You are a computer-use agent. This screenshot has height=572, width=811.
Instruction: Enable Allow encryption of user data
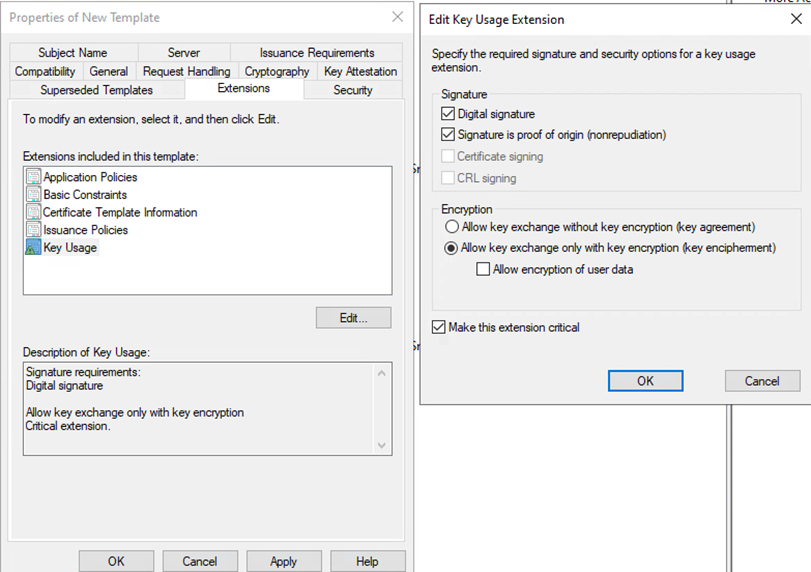(x=484, y=269)
